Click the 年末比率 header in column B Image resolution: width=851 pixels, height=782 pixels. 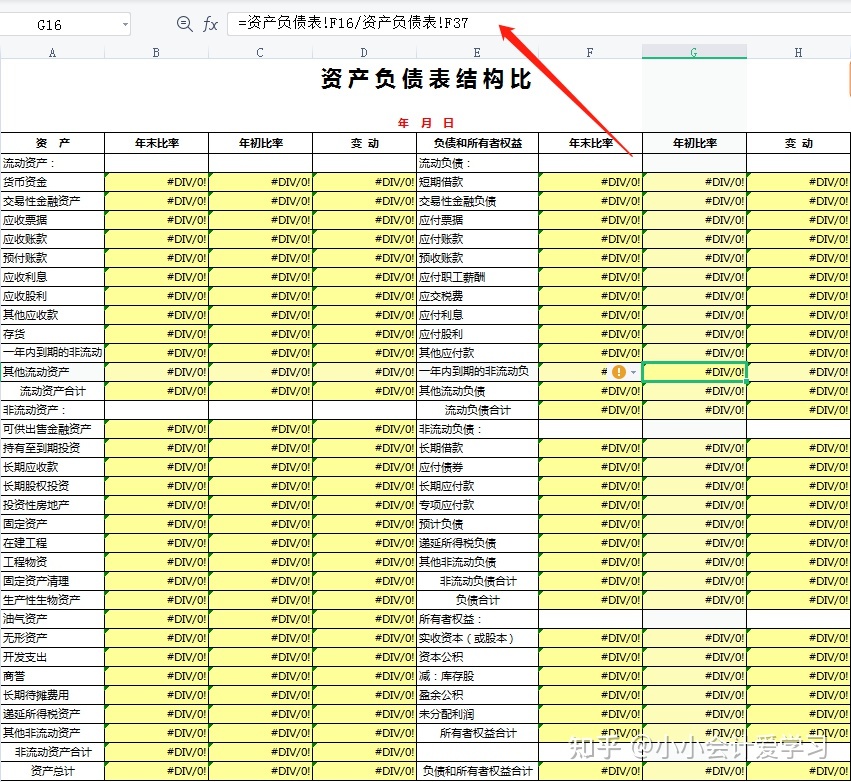156,143
